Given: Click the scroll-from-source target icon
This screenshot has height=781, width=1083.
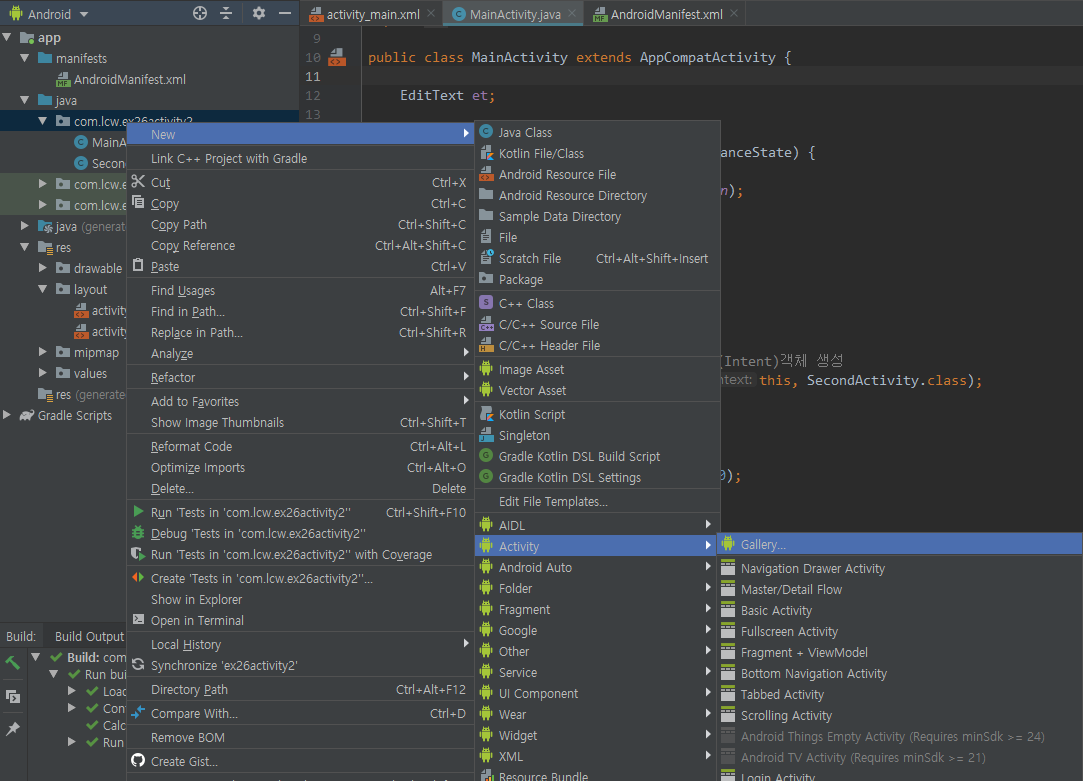Looking at the screenshot, I should click(200, 13).
